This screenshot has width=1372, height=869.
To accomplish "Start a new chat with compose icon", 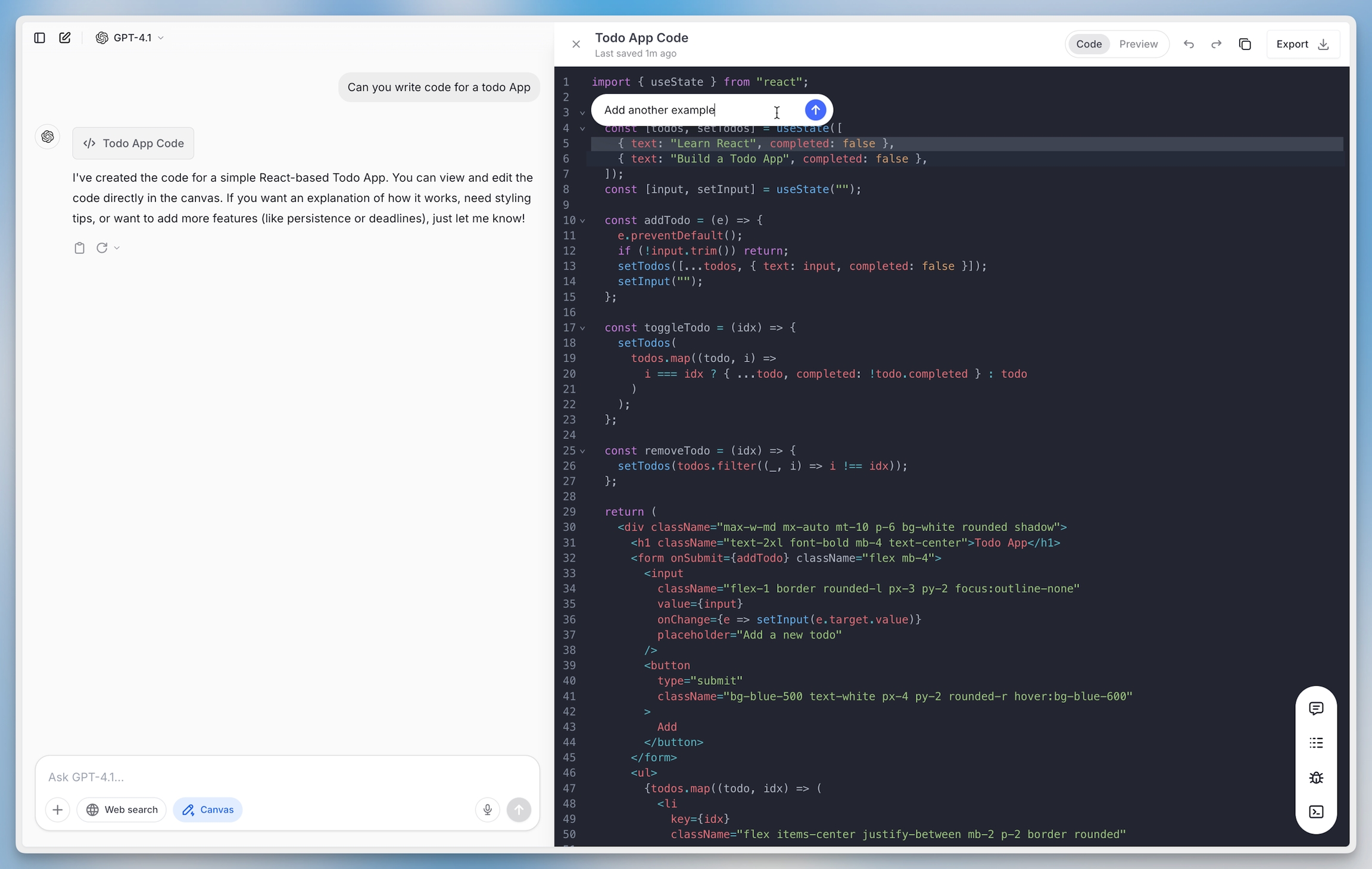I will point(65,38).
